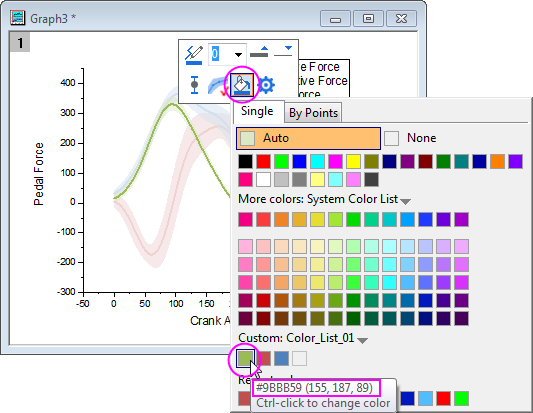Select the blue custom Color_List_01 swatch
This screenshot has height=413, width=533.
click(x=281, y=359)
